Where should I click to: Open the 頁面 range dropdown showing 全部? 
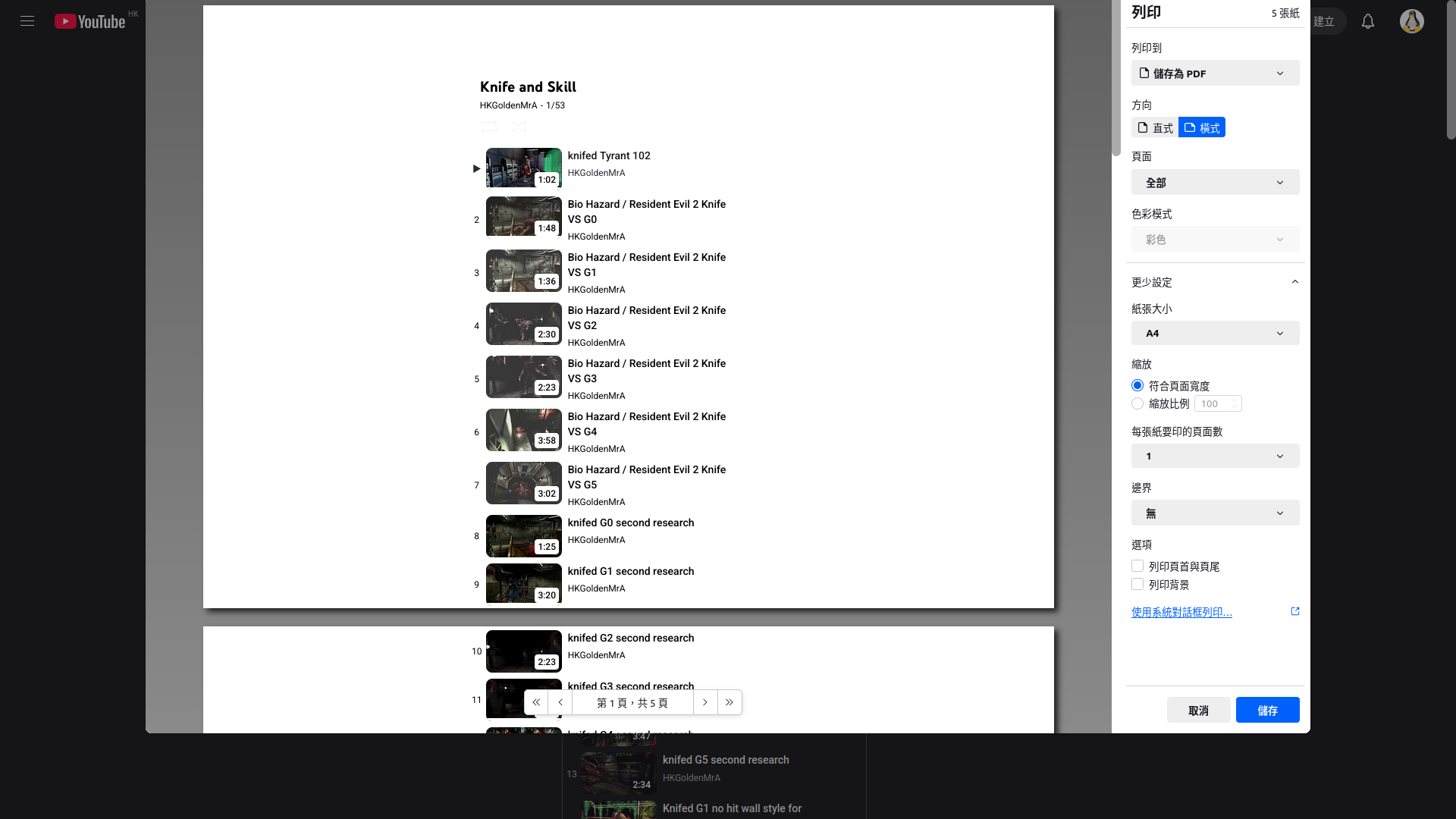tap(1216, 182)
